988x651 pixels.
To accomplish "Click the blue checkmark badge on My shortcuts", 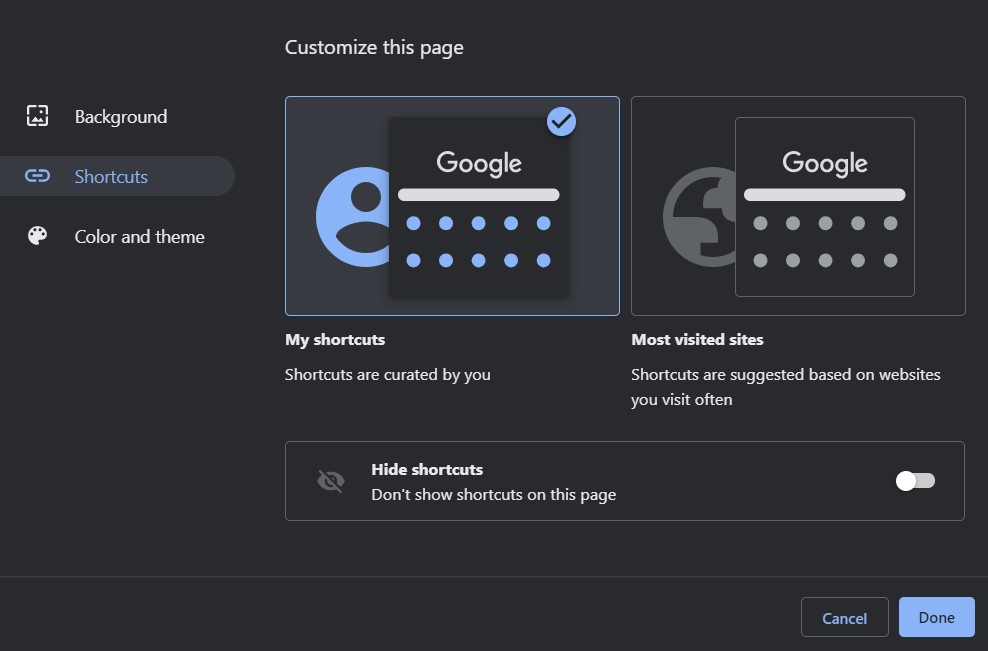I will click(561, 122).
